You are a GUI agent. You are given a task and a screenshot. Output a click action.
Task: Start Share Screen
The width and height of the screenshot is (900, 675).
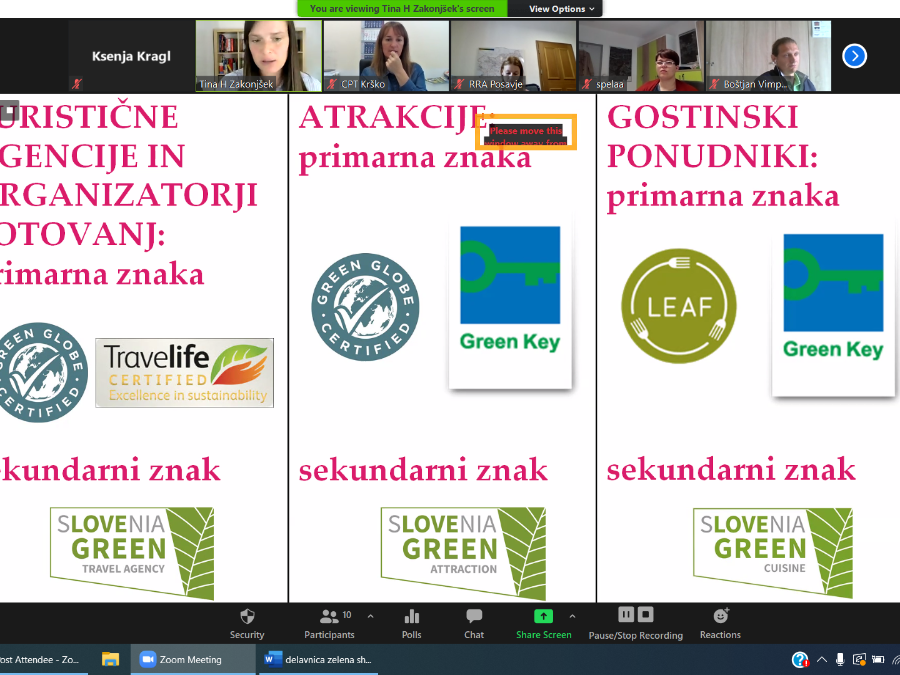(x=544, y=624)
